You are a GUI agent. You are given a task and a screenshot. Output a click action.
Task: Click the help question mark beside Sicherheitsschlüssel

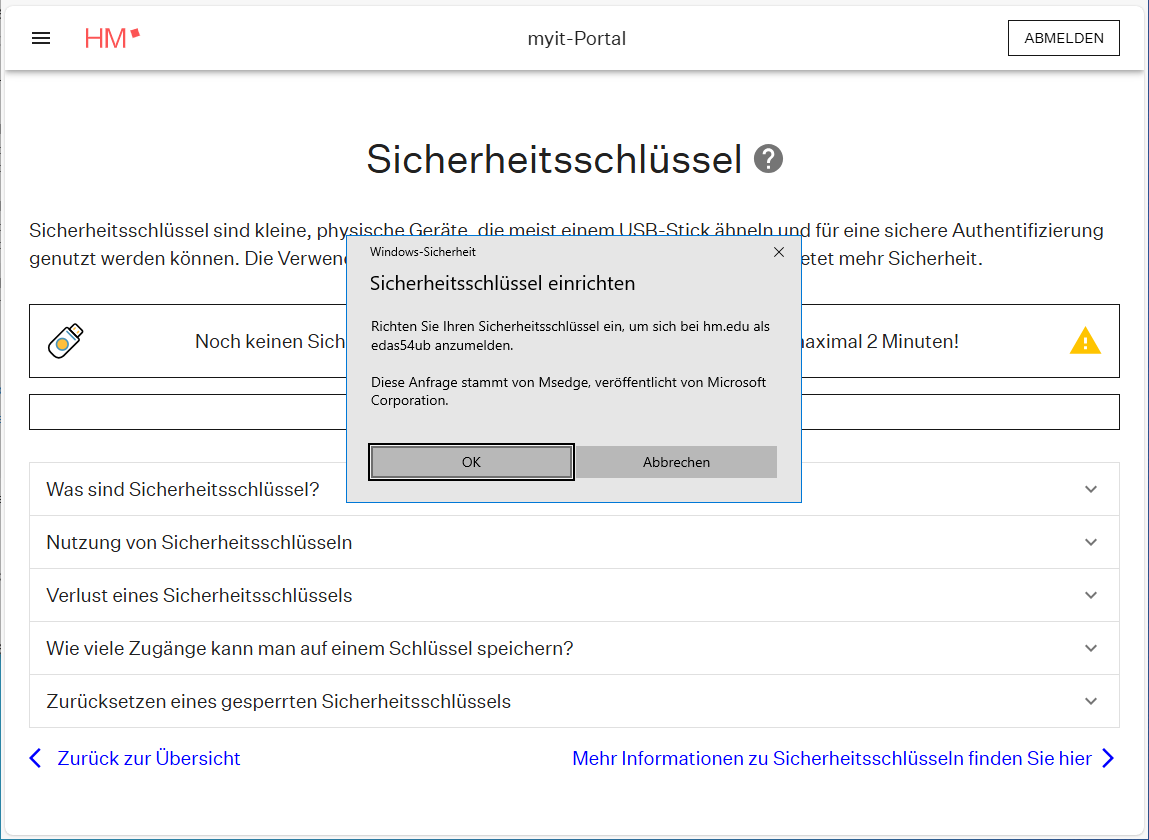(x=768, y=159)
